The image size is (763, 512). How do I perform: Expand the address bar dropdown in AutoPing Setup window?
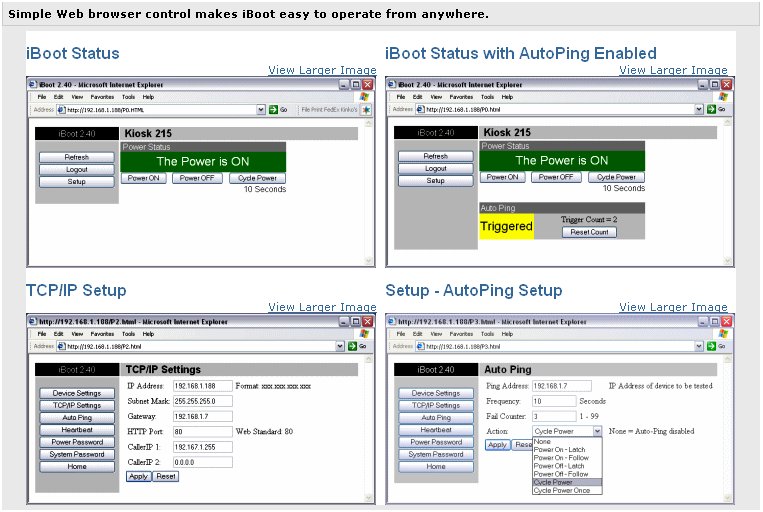(x=699, y=347)
